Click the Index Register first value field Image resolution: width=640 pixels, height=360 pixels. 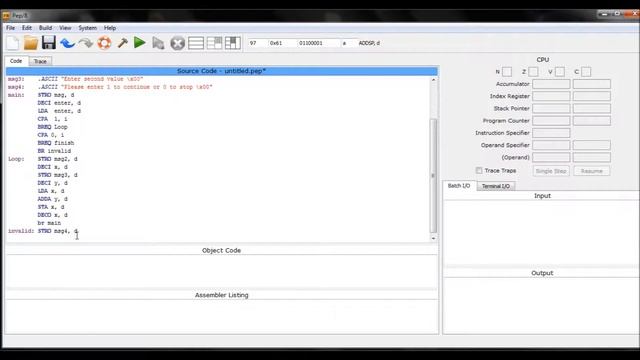[x=551, y=96]
